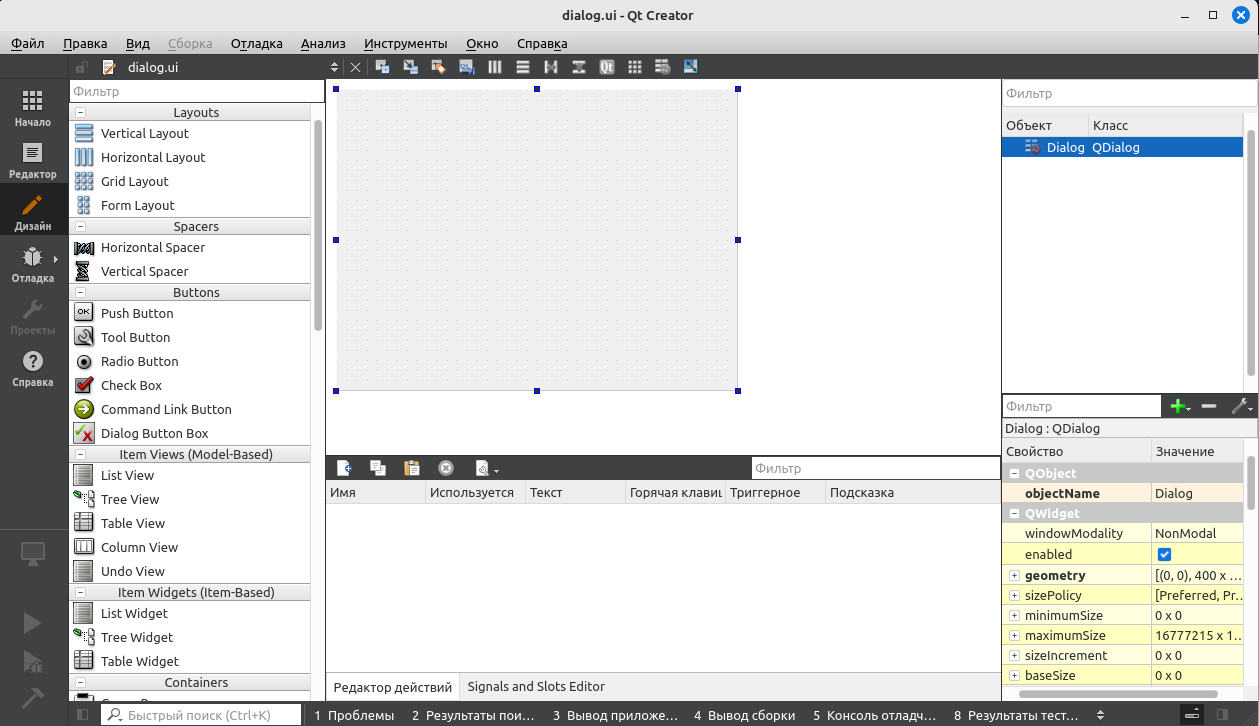Select the Tool Button widget
This screenshot has width=1259, height=726.
tap(135, 337)
